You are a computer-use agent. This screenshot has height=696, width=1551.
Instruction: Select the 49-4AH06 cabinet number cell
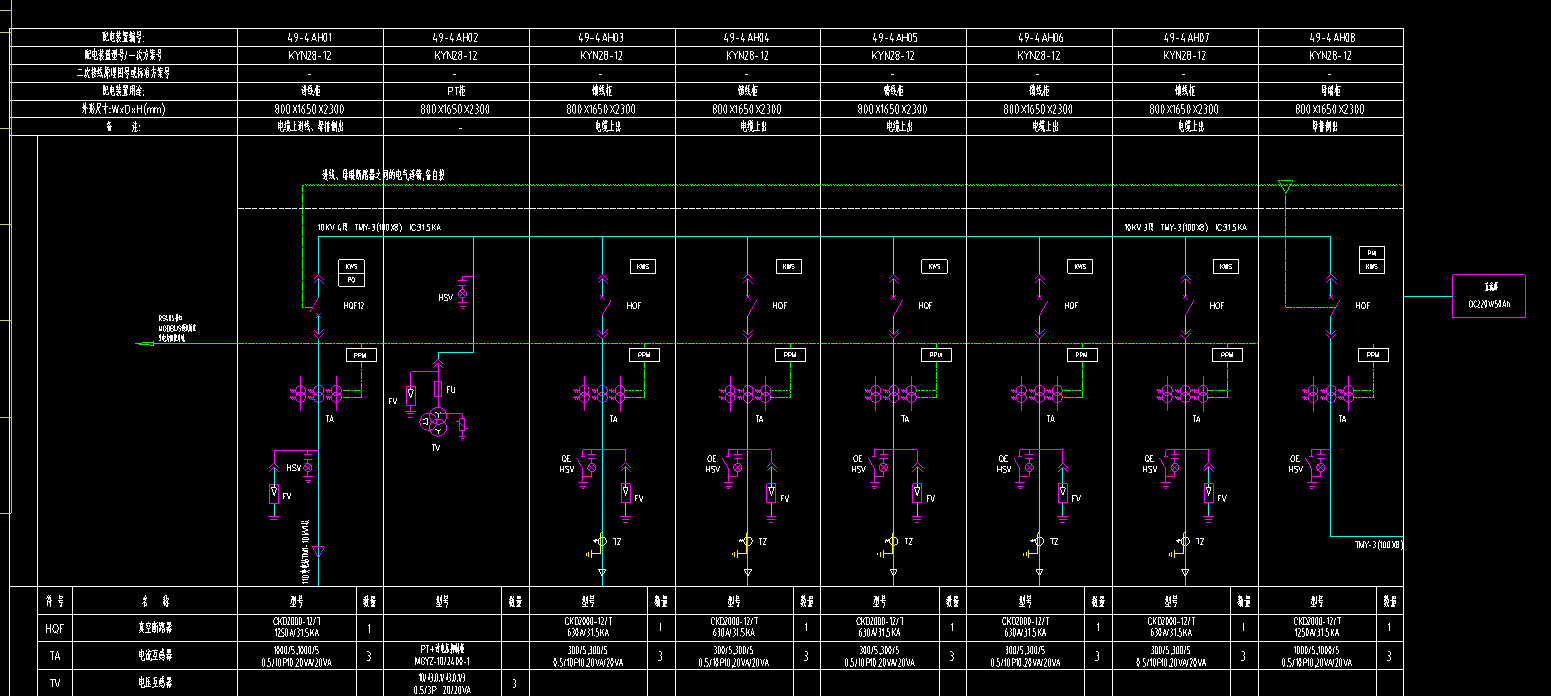pyautogui.click(x=1039, y=37)
